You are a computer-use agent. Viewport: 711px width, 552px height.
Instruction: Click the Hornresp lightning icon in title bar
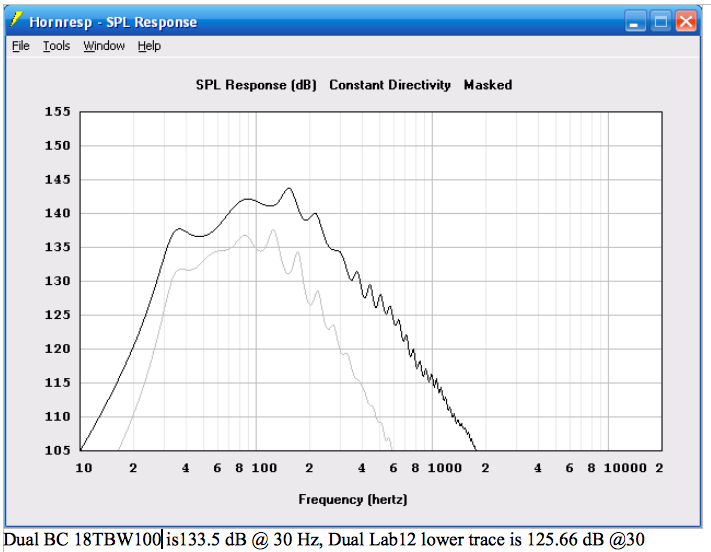pos(17,20)
